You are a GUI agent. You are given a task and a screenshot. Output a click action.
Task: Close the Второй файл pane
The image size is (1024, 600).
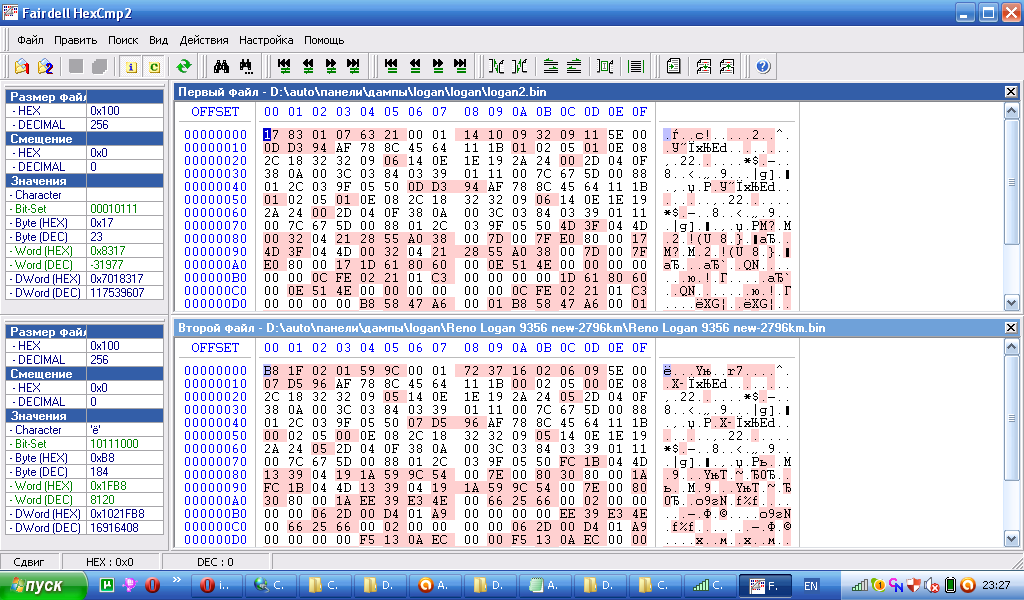[1010, 328]
